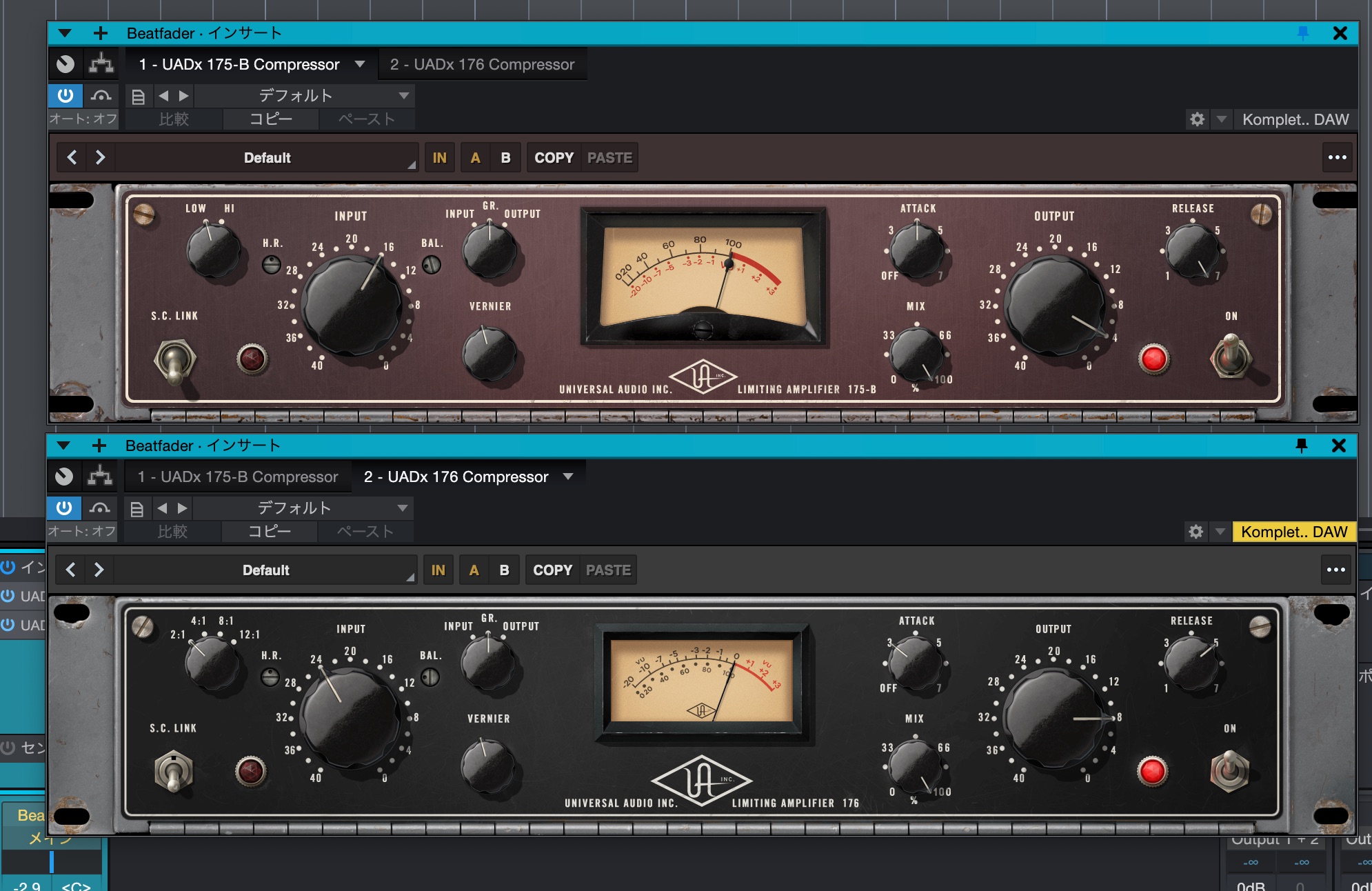The height and width of the screenshot is (891, 1372).
Task: Click previous preset chevron on 175-B plugin bar
Action: click(72, 157)
